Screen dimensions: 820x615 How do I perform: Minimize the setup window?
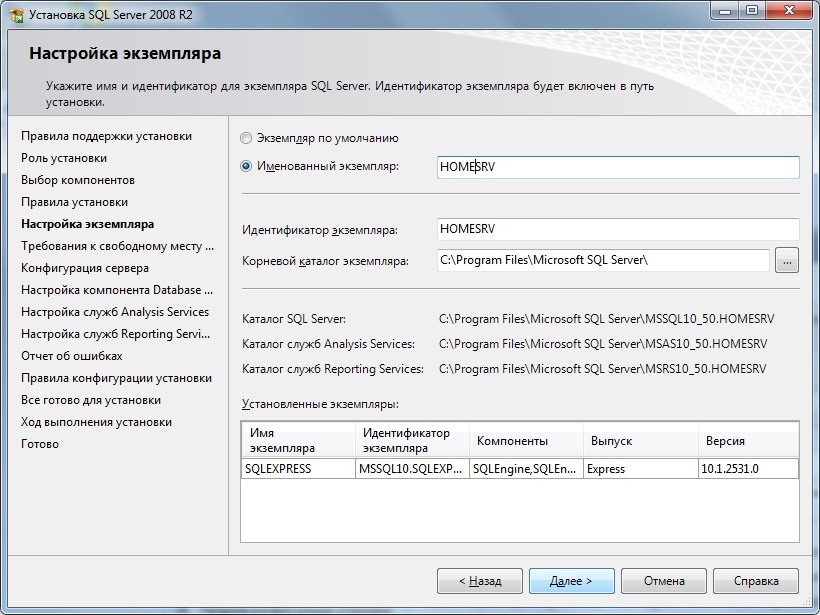[725, 10]
